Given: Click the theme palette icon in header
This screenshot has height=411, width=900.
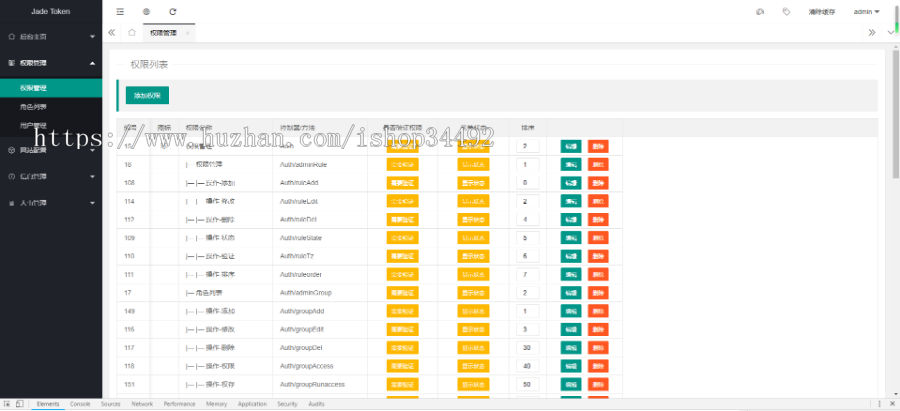Looking at the screenshot, I should (760, 12).
